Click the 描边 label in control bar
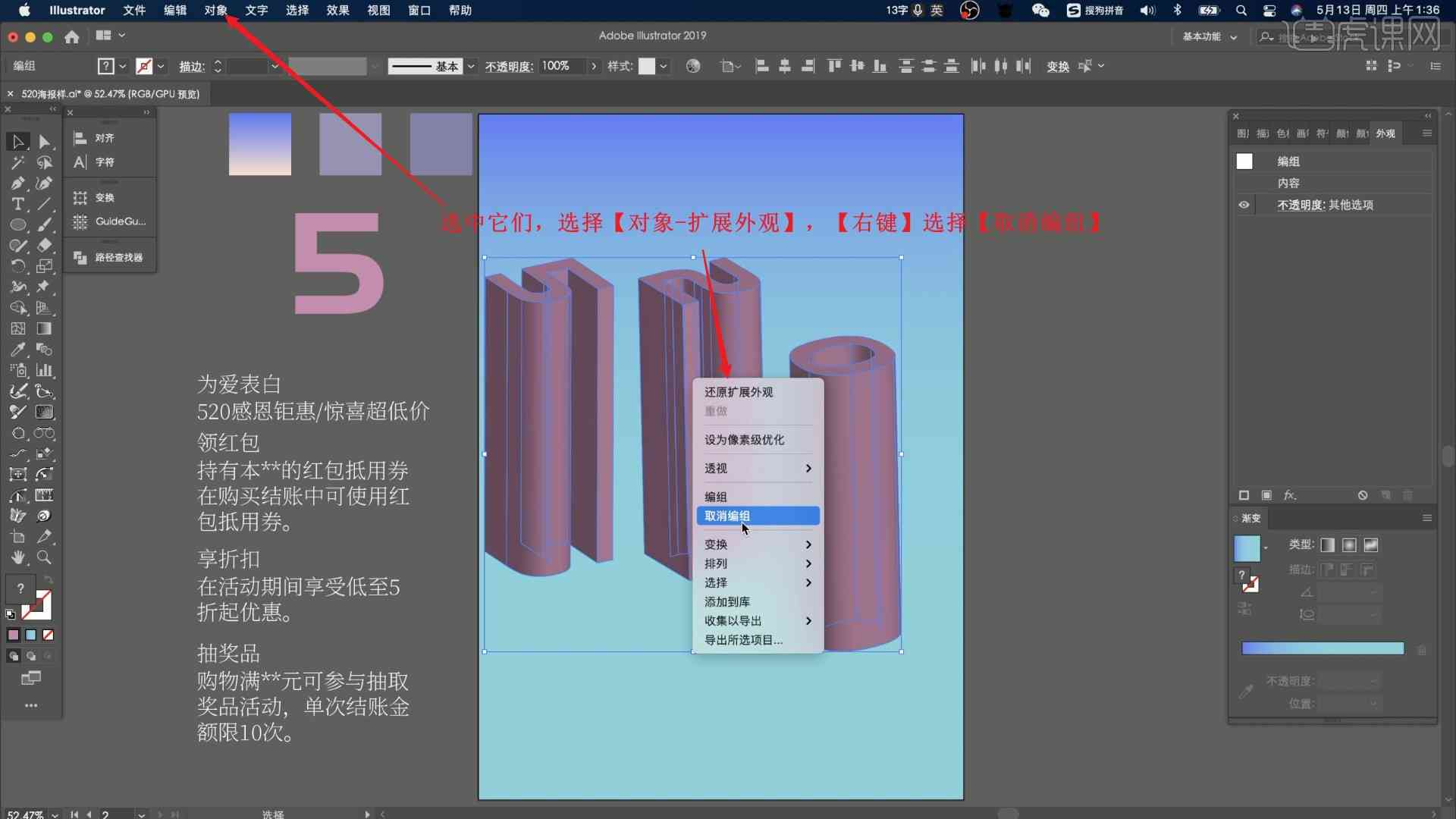 tap(191, 67)
